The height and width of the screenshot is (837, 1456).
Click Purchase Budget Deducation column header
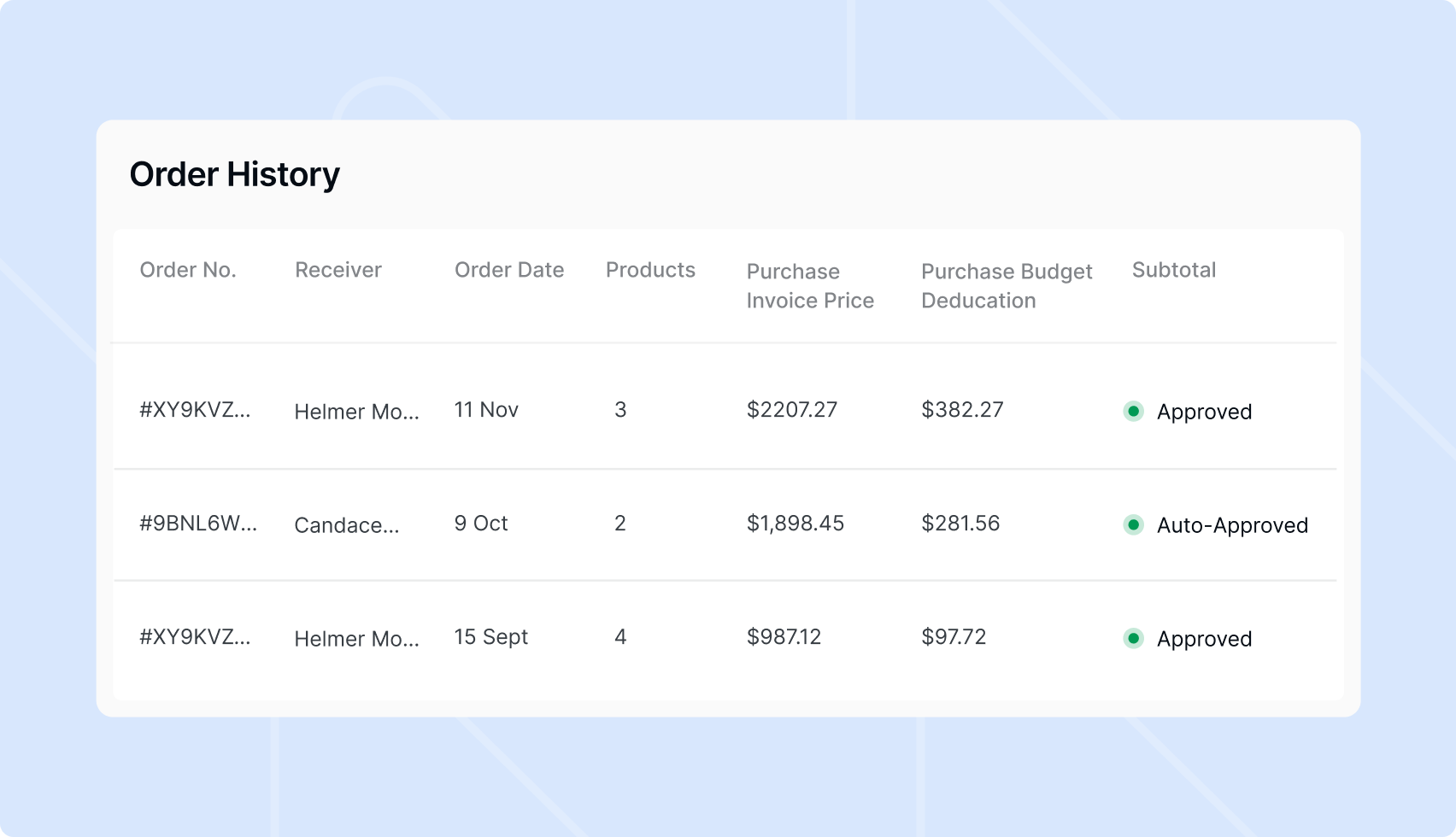(1007, 286)
